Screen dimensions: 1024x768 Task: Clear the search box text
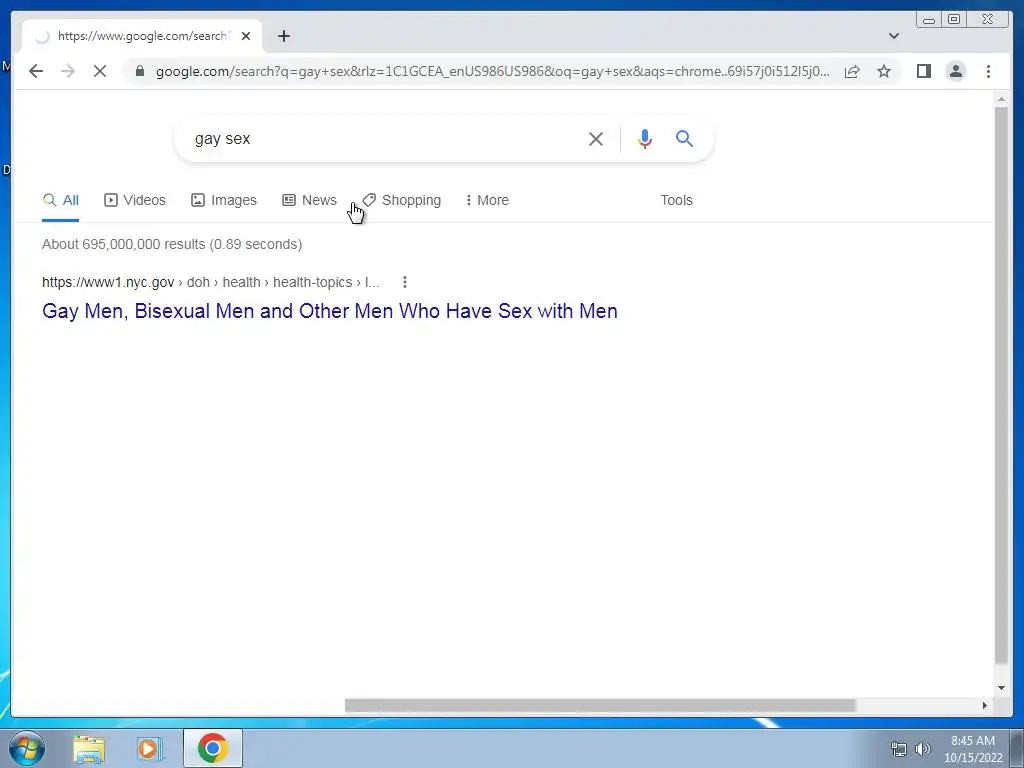click(x=596, y=138)
